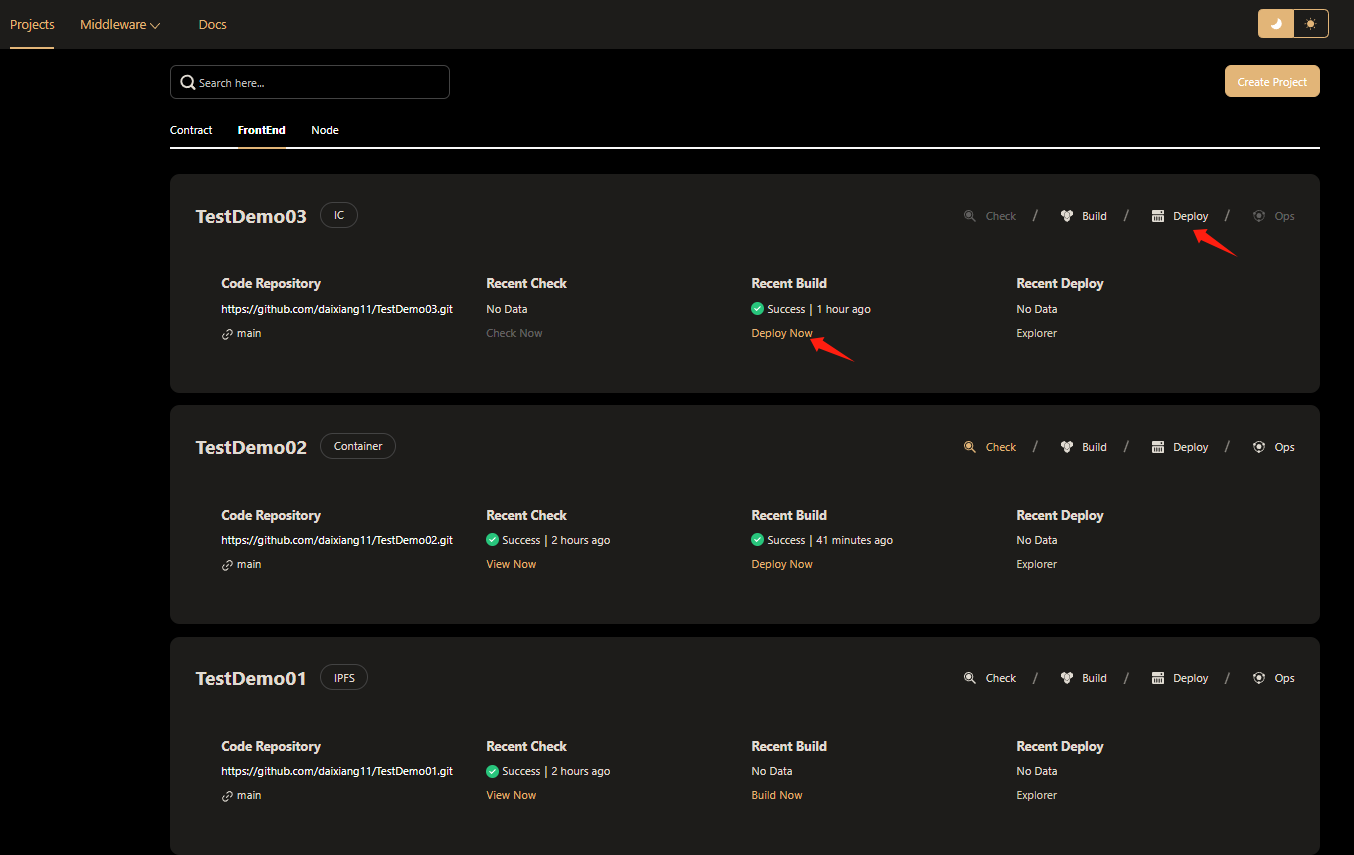1354x855 pixels.
Task: Click Build Now under TestDemo01
Action: [777, 795]
